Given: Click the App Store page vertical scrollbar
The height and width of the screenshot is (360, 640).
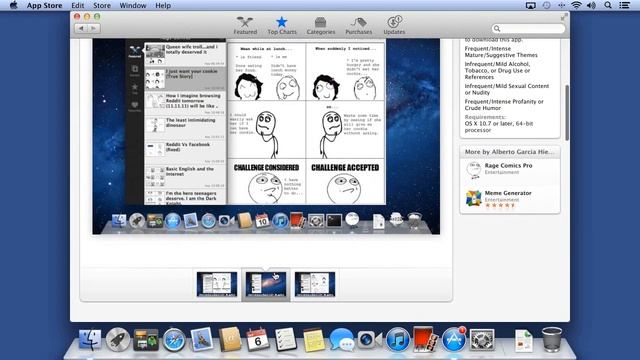Looking at the screenshot, I should (x=567, y=112).
